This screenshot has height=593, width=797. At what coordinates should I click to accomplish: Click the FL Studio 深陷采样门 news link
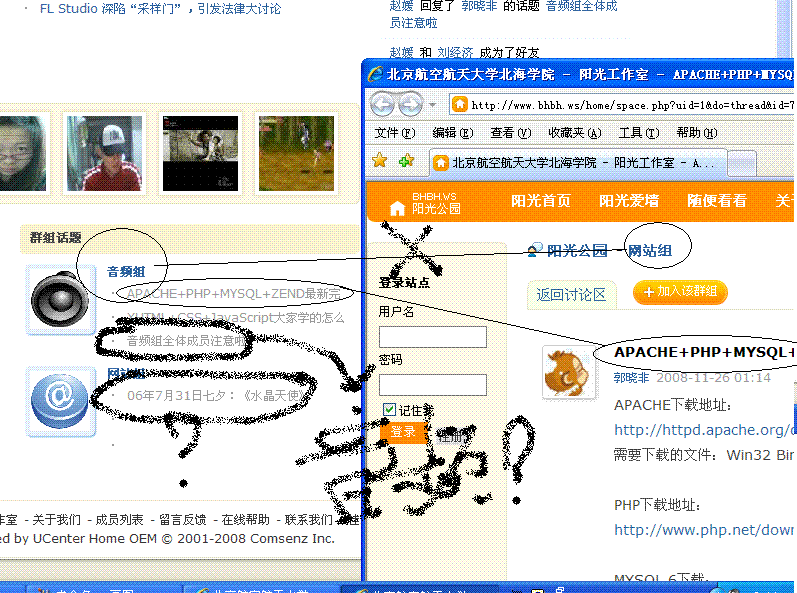[x=160, y=9]
